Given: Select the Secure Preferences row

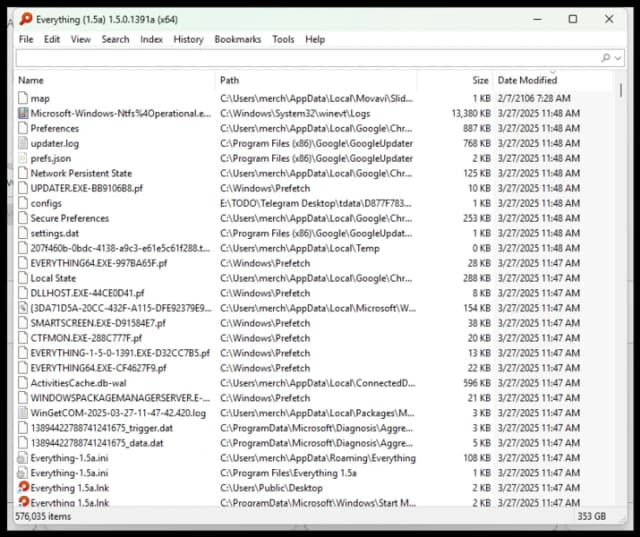Looking at the screenshot, I should (314, 218).
